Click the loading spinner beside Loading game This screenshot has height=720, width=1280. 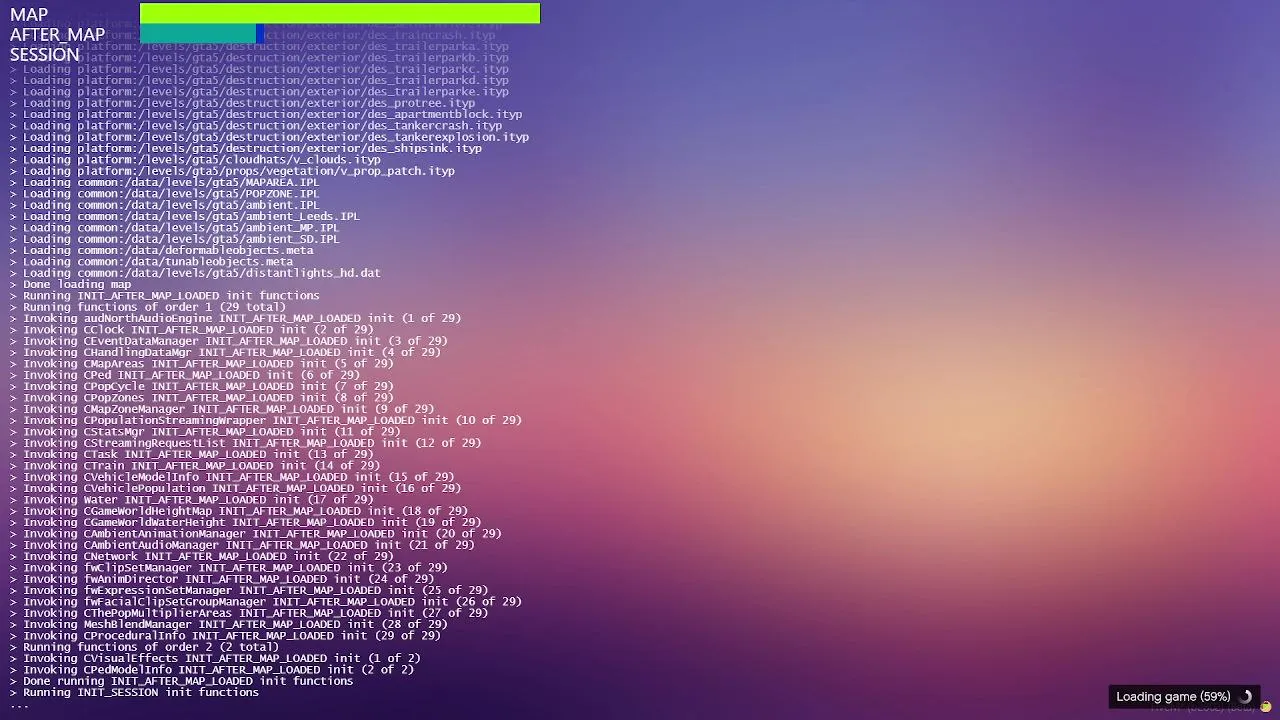coord(1246,697)
